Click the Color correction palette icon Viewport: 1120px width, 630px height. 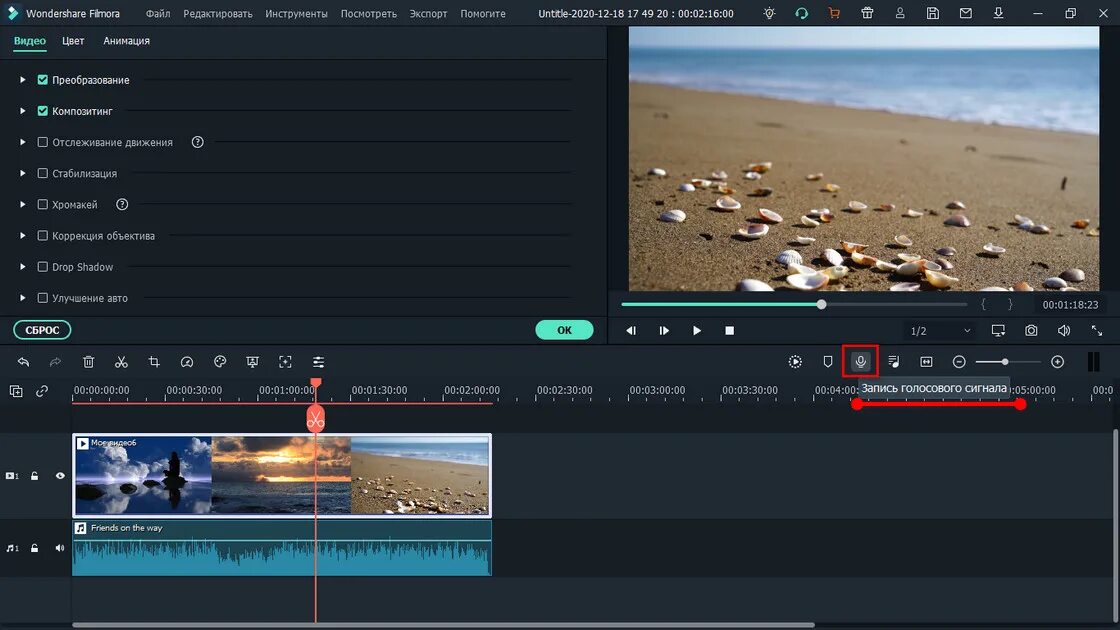click(x=220, y=361)
